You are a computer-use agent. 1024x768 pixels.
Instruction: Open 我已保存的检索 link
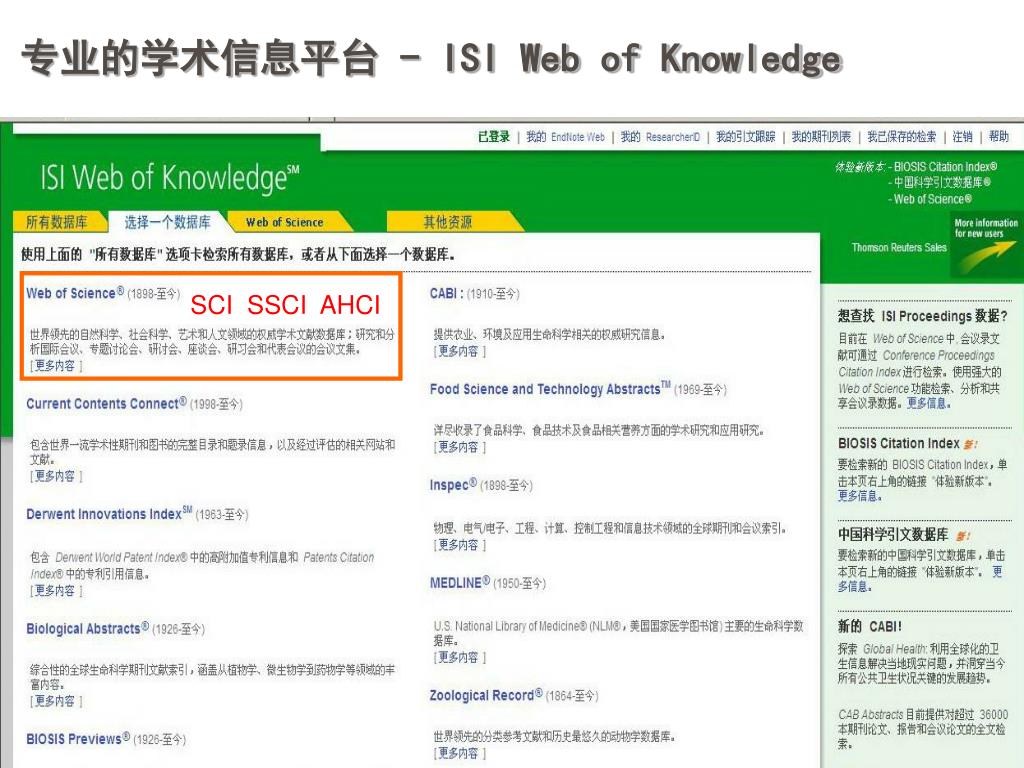pyautogui.click(x=901, y=136)
